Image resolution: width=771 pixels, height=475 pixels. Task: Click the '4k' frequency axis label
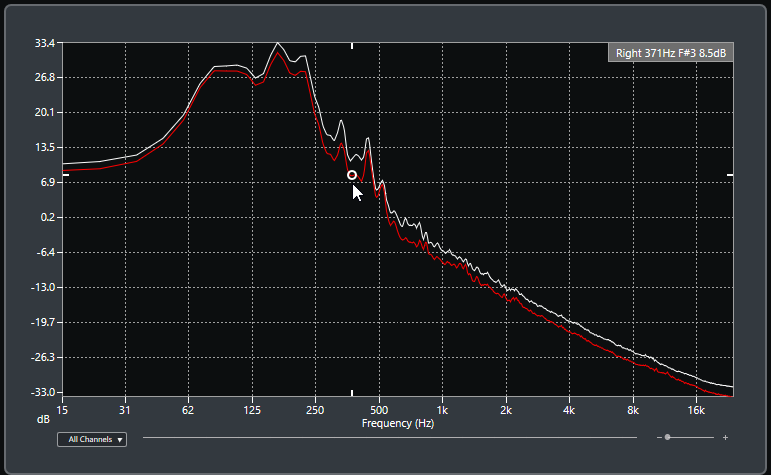click(569, 410)
